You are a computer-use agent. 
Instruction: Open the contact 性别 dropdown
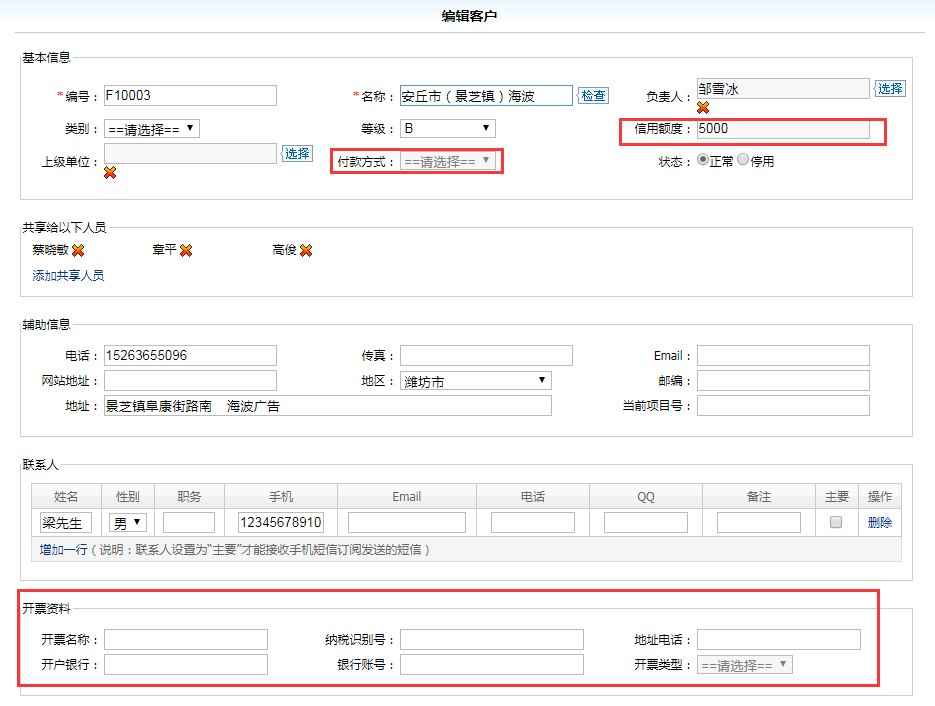128,522
